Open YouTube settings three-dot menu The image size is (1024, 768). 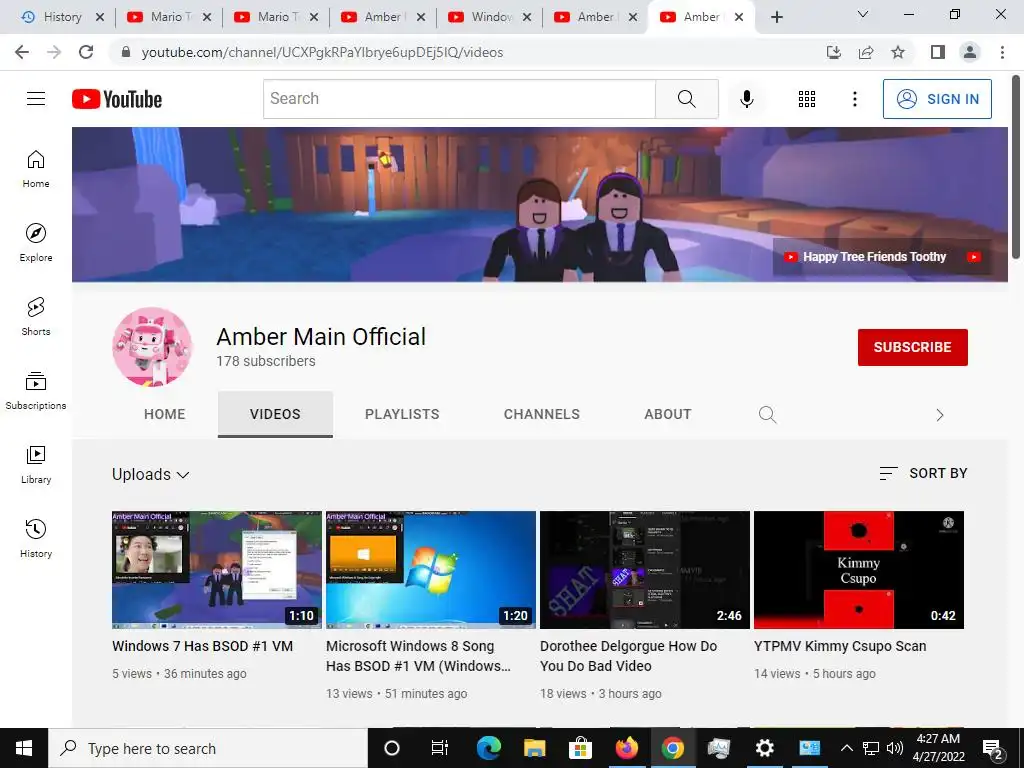point(854,99)
